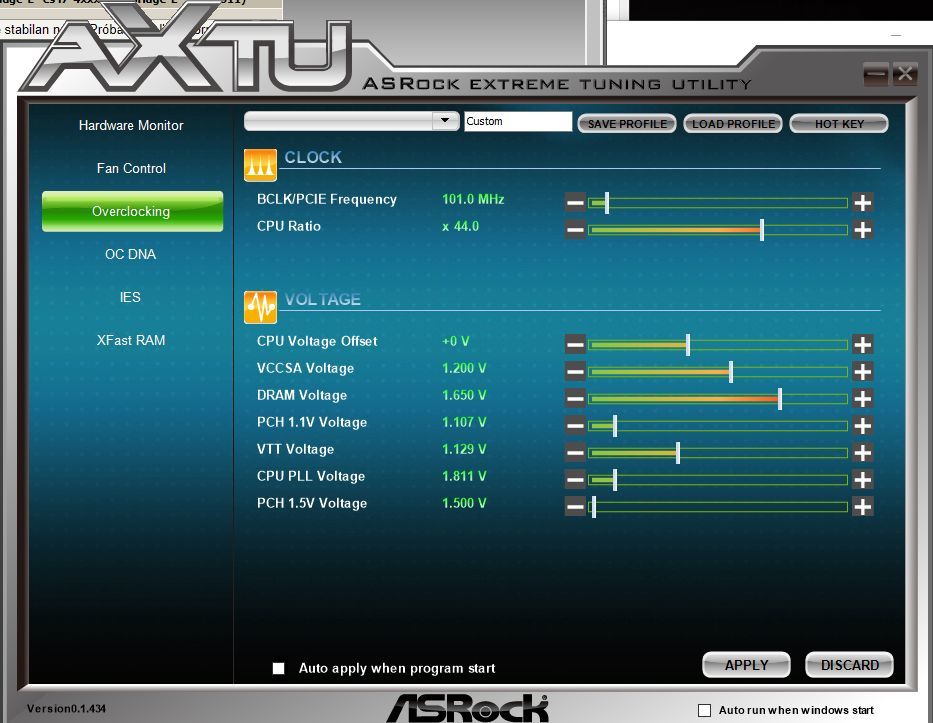This screenshot has height=723, width=933.
Task: Open XFast RAM section
Action: click(x=131, y=340)
